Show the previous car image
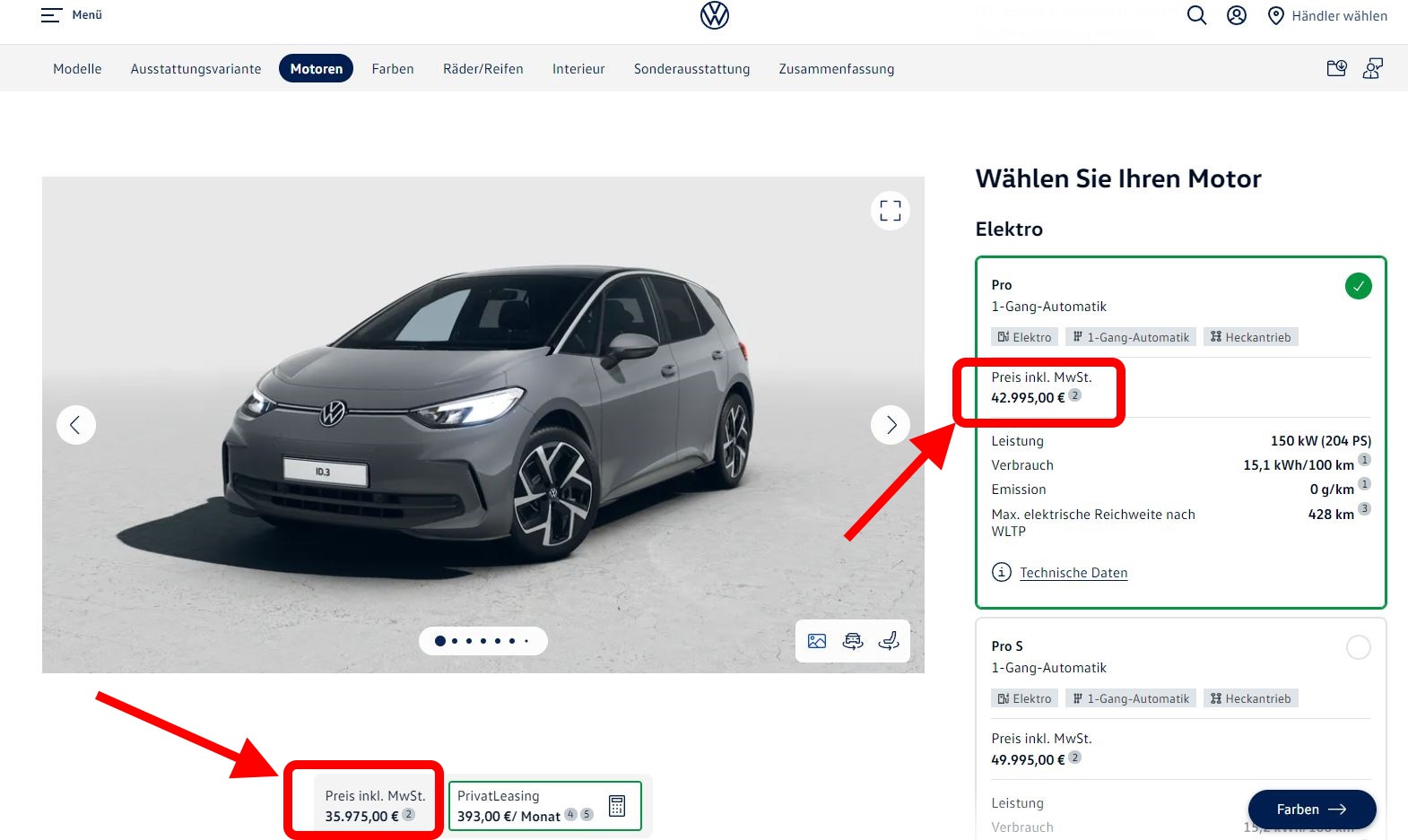The height and width of the screenshot is (840, 1408). (x=76, y=425)
